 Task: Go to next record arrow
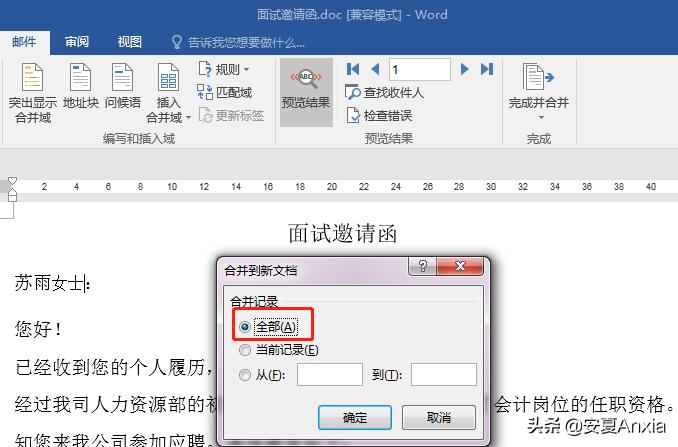[x=465, y=69]
